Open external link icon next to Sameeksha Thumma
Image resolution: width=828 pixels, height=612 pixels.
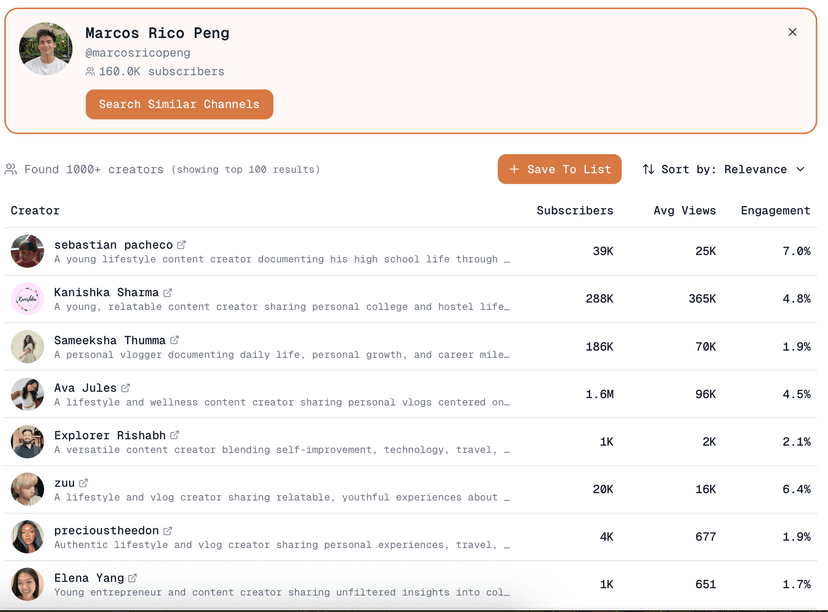click(x=175, y=340)
